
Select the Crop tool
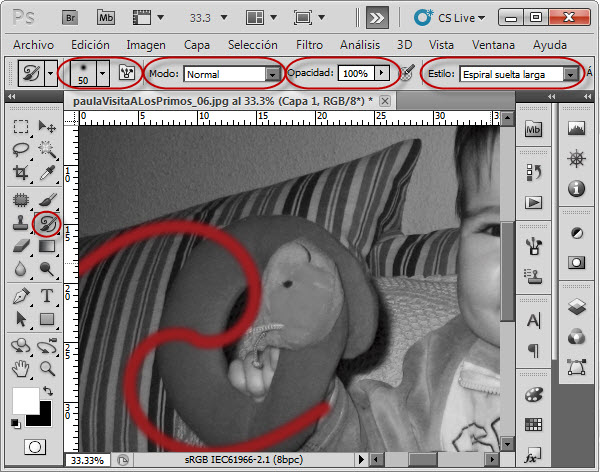click(21, 173)
